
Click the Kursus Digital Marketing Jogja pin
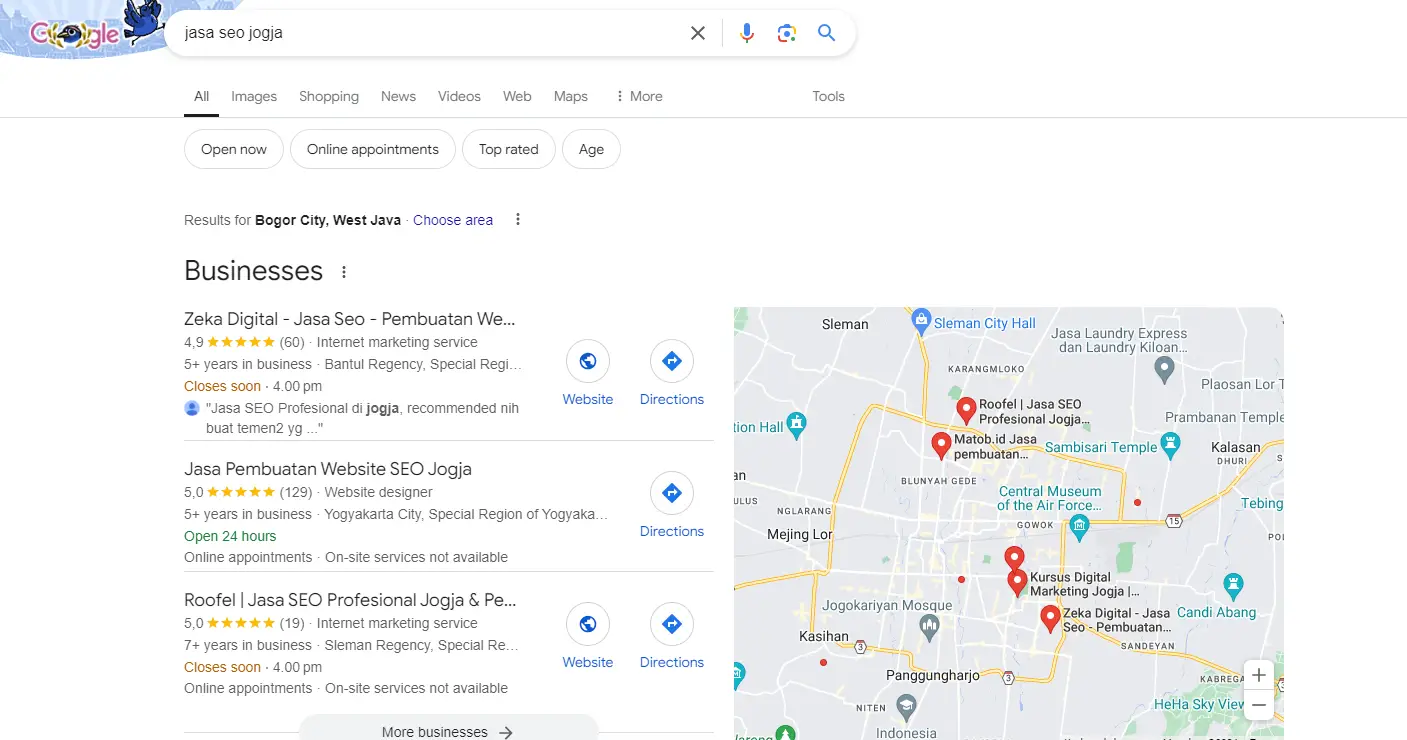[x=1017, y=583]
